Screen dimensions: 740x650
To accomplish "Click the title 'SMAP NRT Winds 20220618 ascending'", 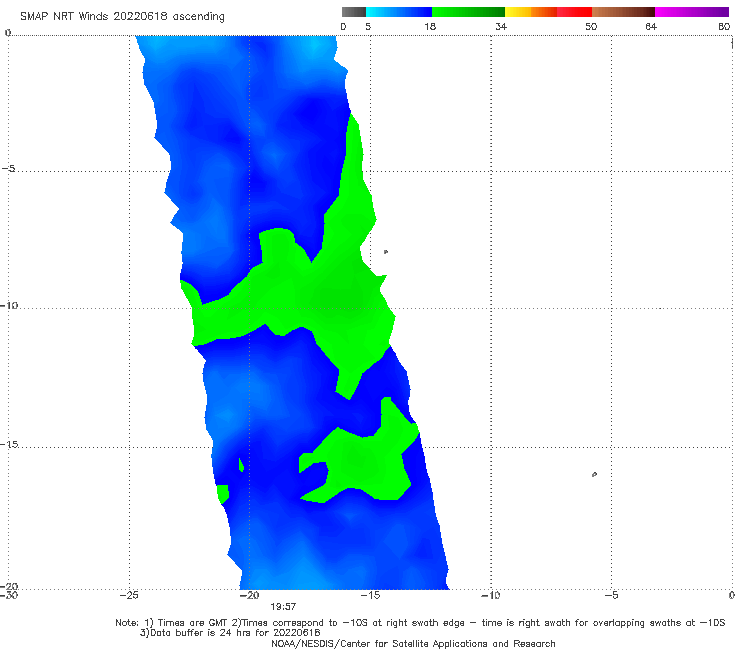I will pos(122,16).
